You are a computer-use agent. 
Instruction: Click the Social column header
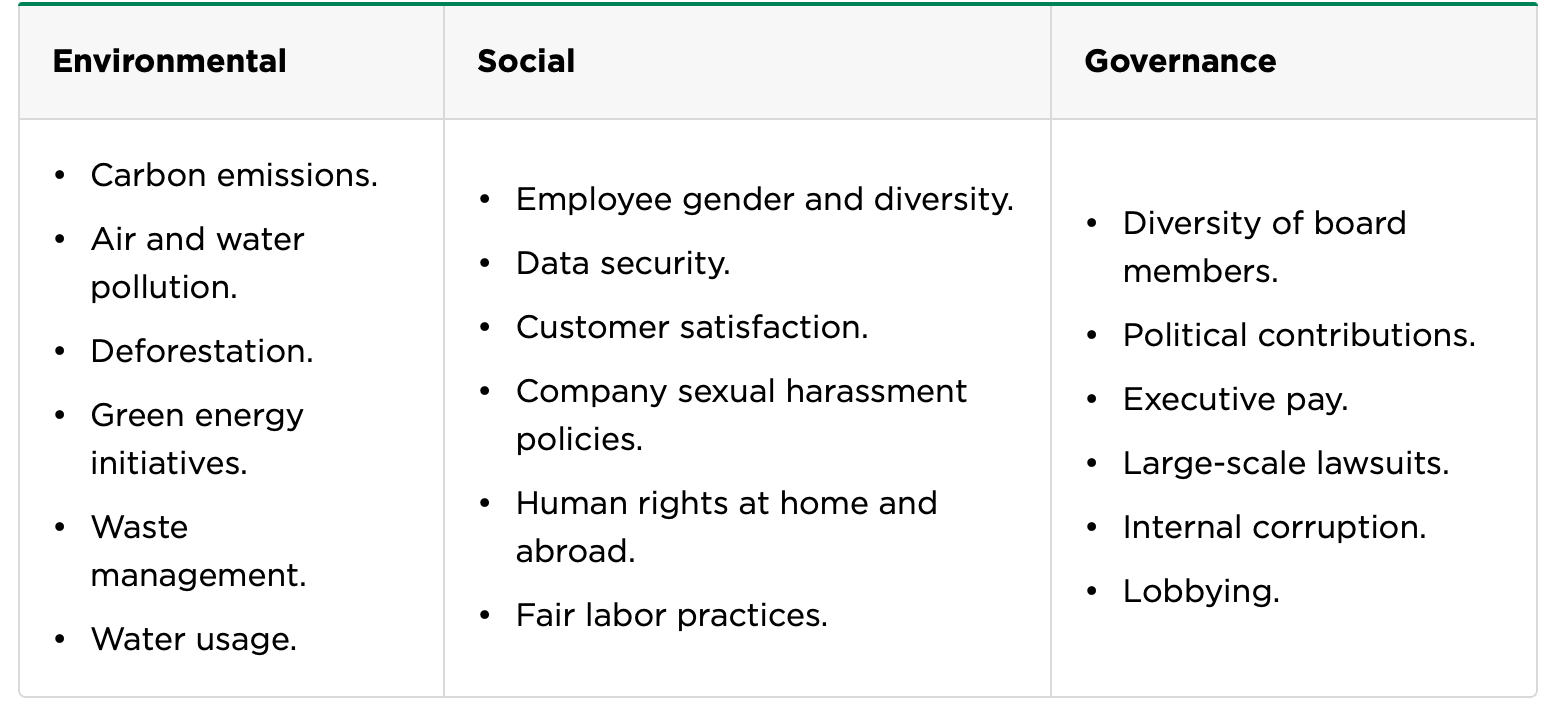click(x=525, y=61)
